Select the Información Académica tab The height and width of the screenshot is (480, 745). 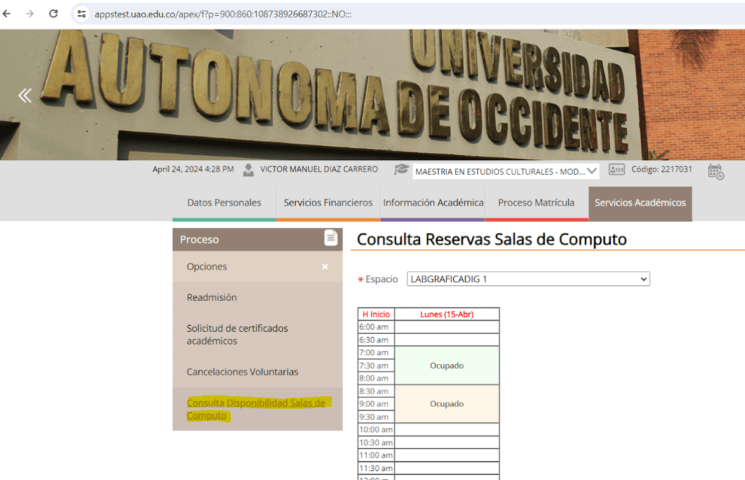pyautogui.click(x=433, y=203)
